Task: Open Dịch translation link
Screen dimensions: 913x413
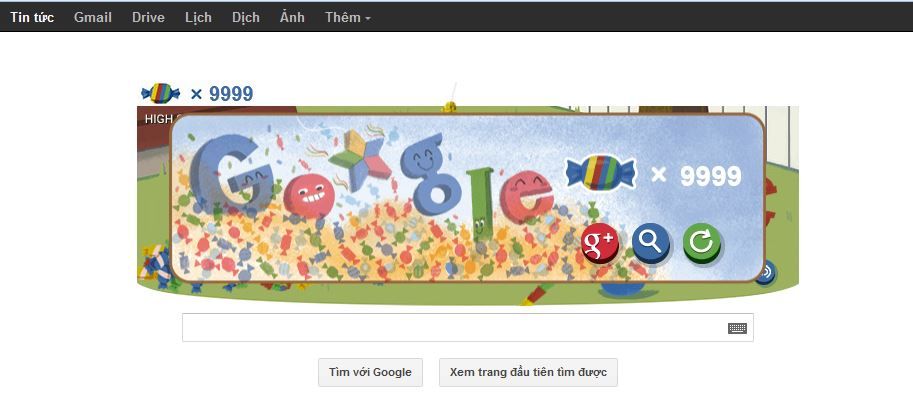Action: [246, 17]
